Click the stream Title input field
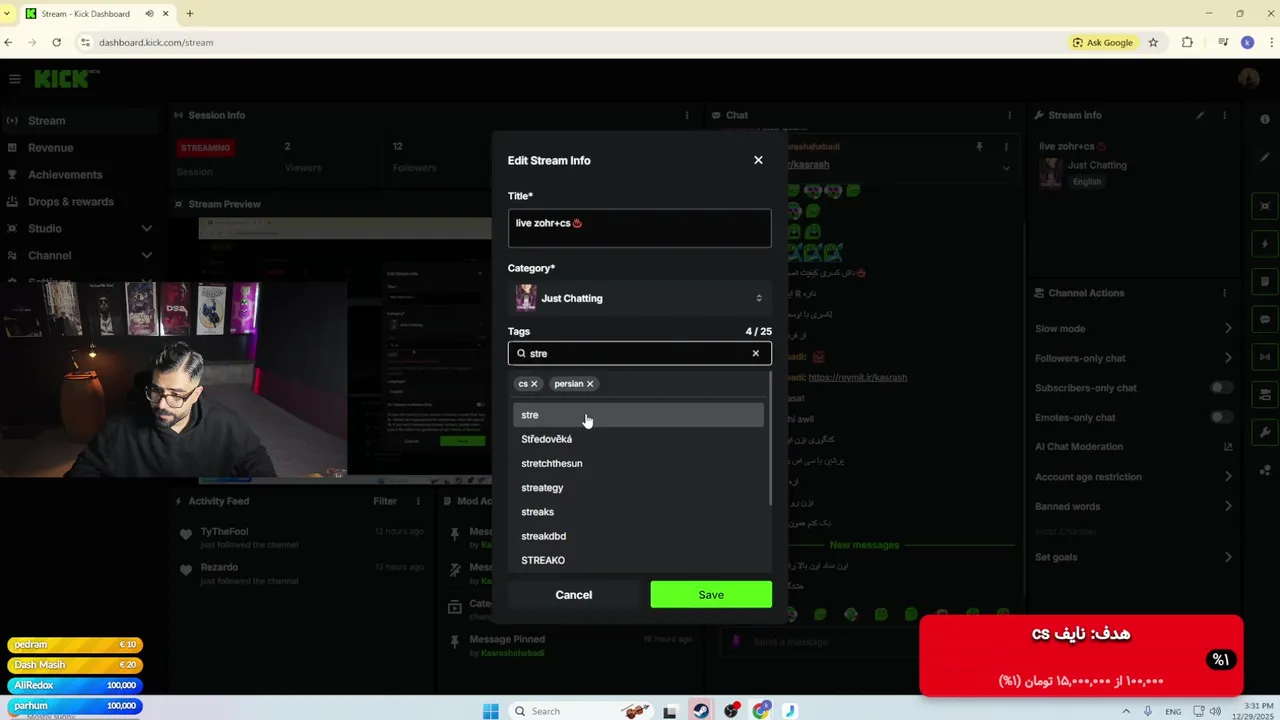 (639, 228)
